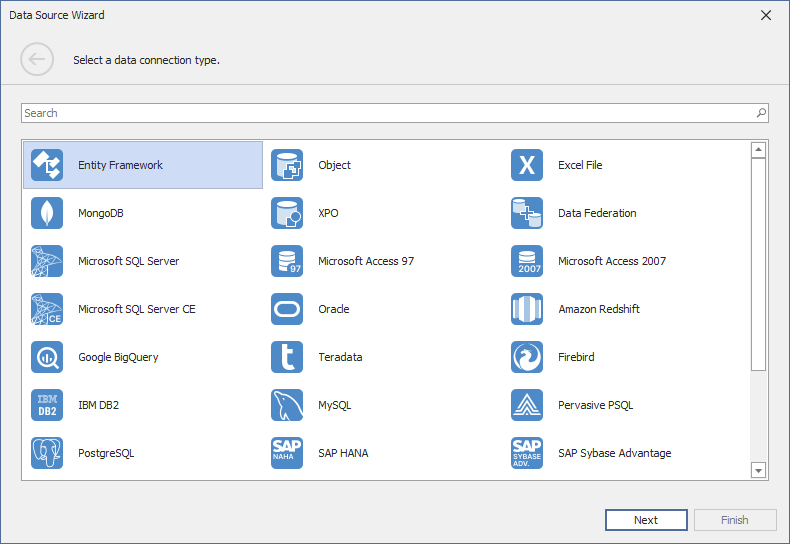Select the Data Federation icon
This screenshot has height=544, width=790.
click(x=526, y=213)
